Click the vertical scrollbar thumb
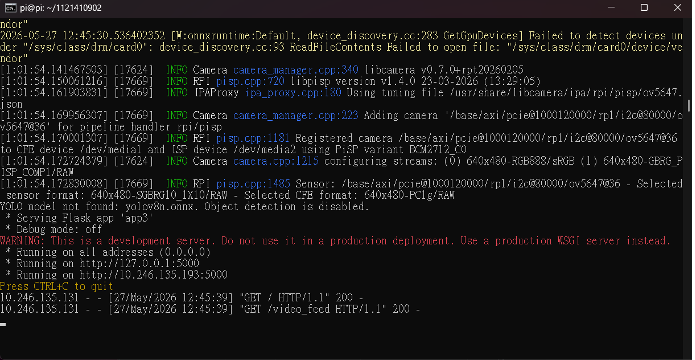 (x=688, y=106)
